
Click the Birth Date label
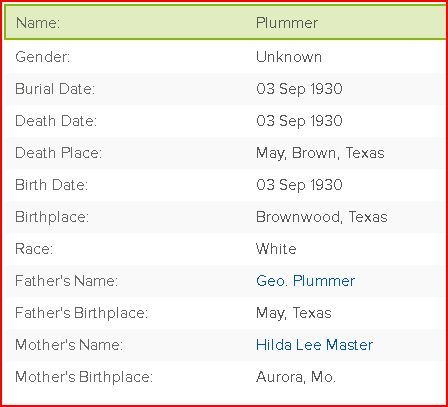[51, 185]
